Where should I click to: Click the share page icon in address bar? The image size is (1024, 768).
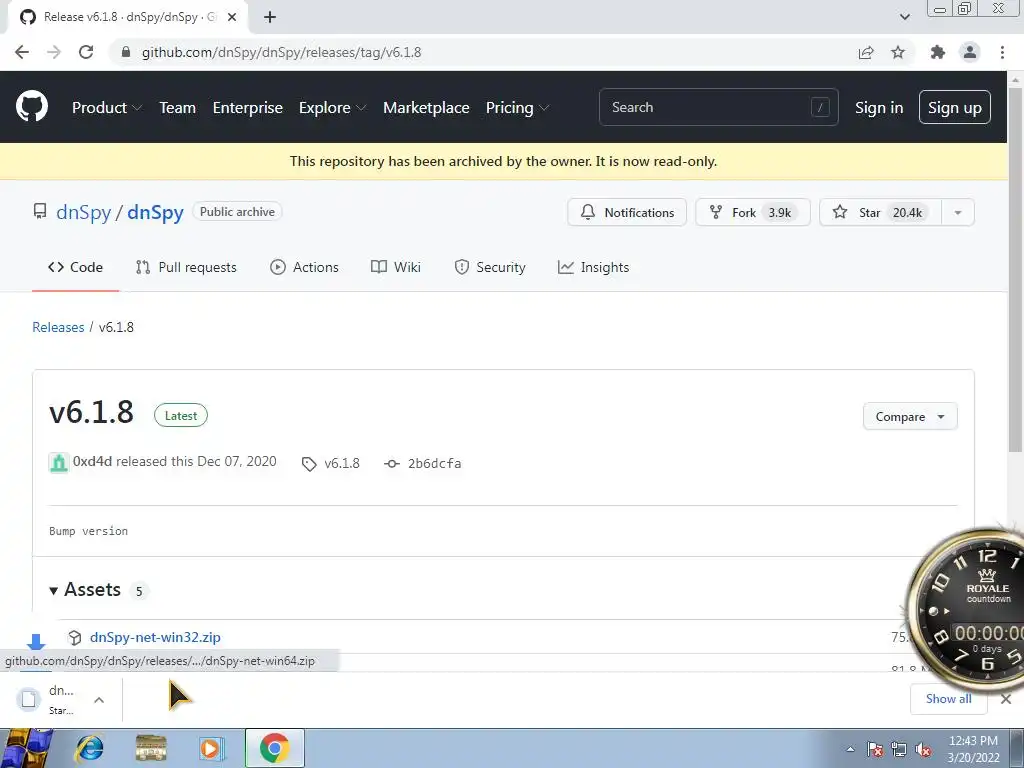coord(866,52)
